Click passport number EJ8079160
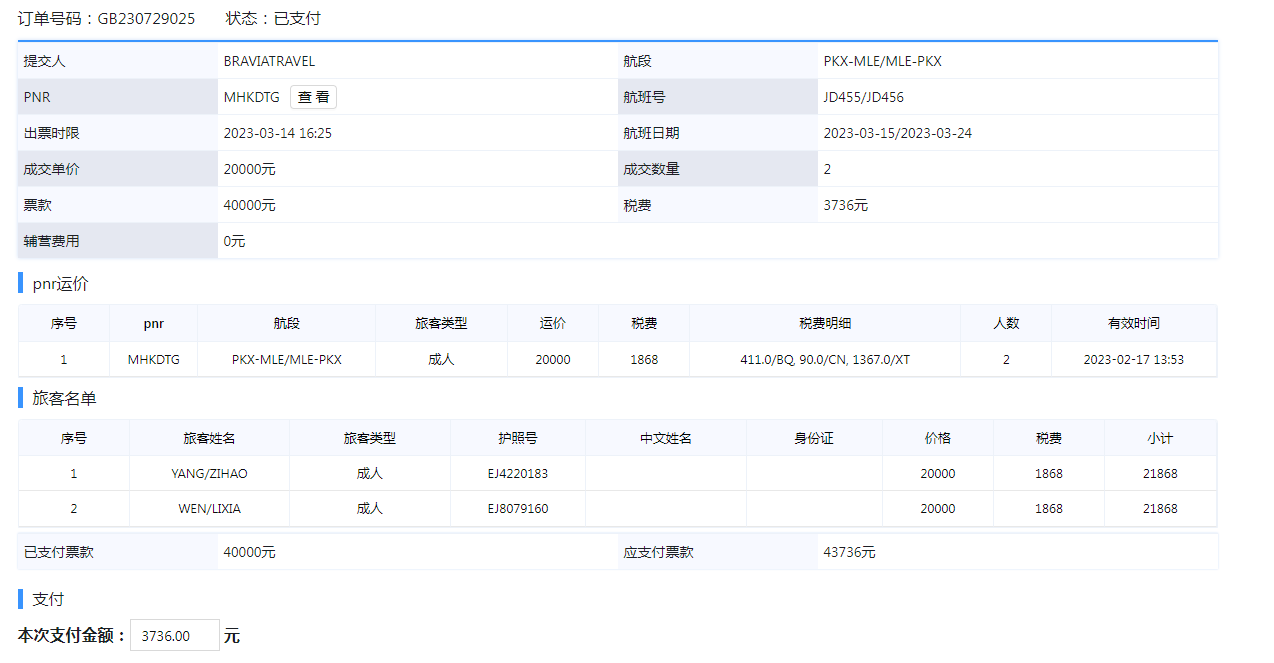The image size is (1274, 663). click(517, 508)
